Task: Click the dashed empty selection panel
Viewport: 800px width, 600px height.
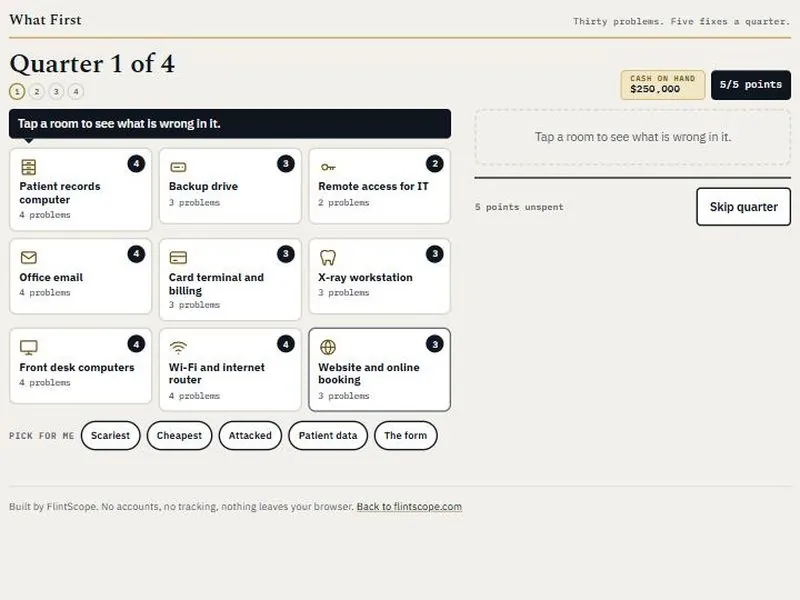Action: tap(633, 137)
